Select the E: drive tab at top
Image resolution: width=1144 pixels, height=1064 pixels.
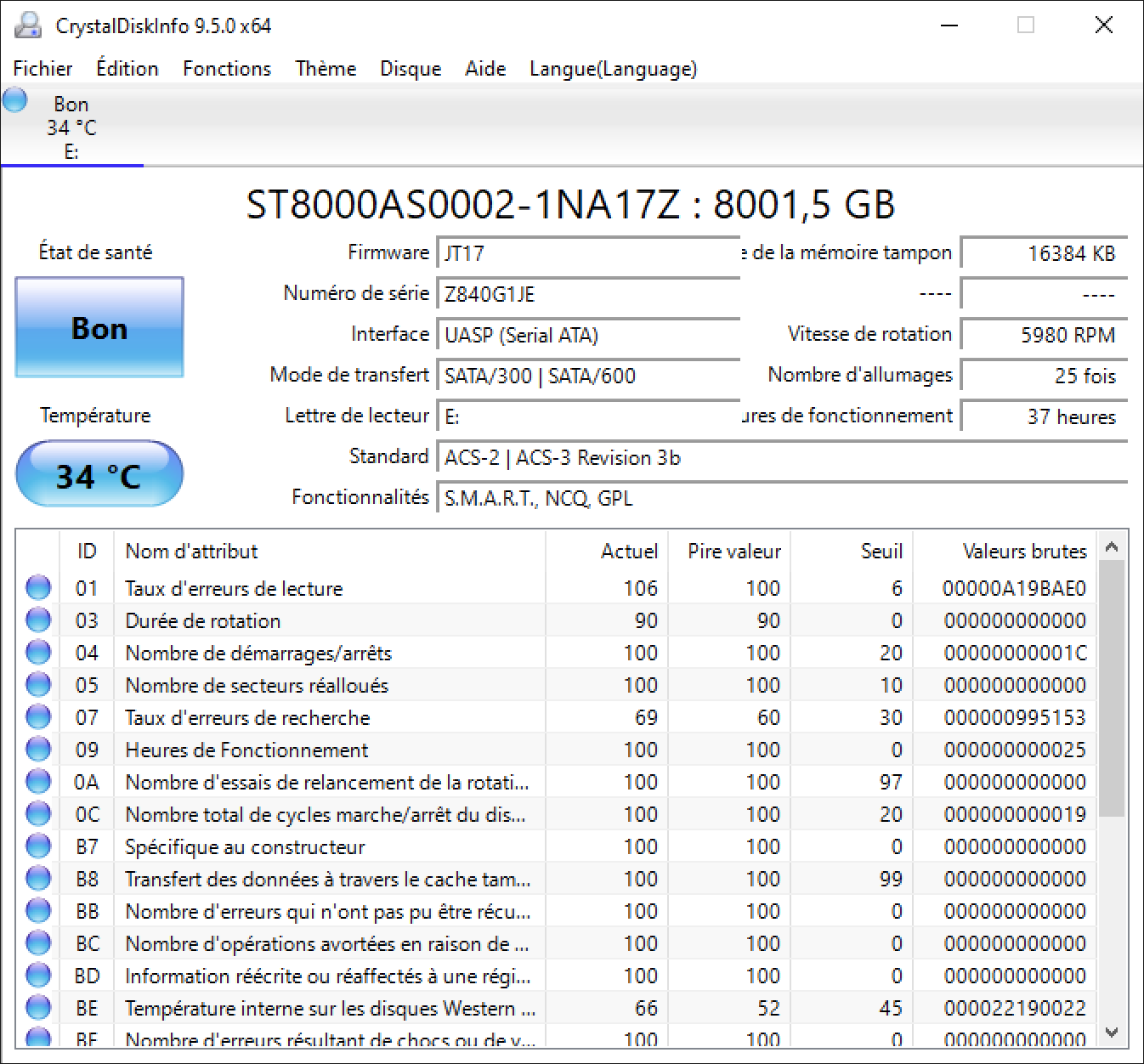71,127
